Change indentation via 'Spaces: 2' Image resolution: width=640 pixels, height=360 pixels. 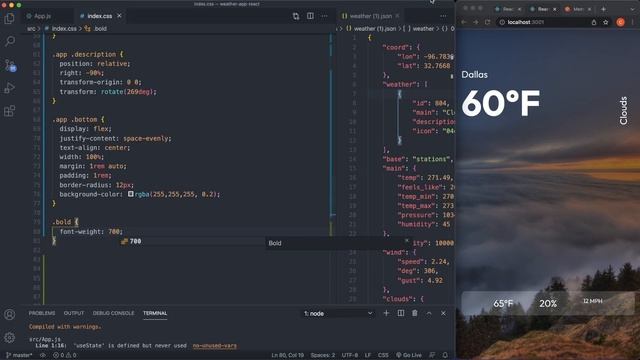coord(323,355)
